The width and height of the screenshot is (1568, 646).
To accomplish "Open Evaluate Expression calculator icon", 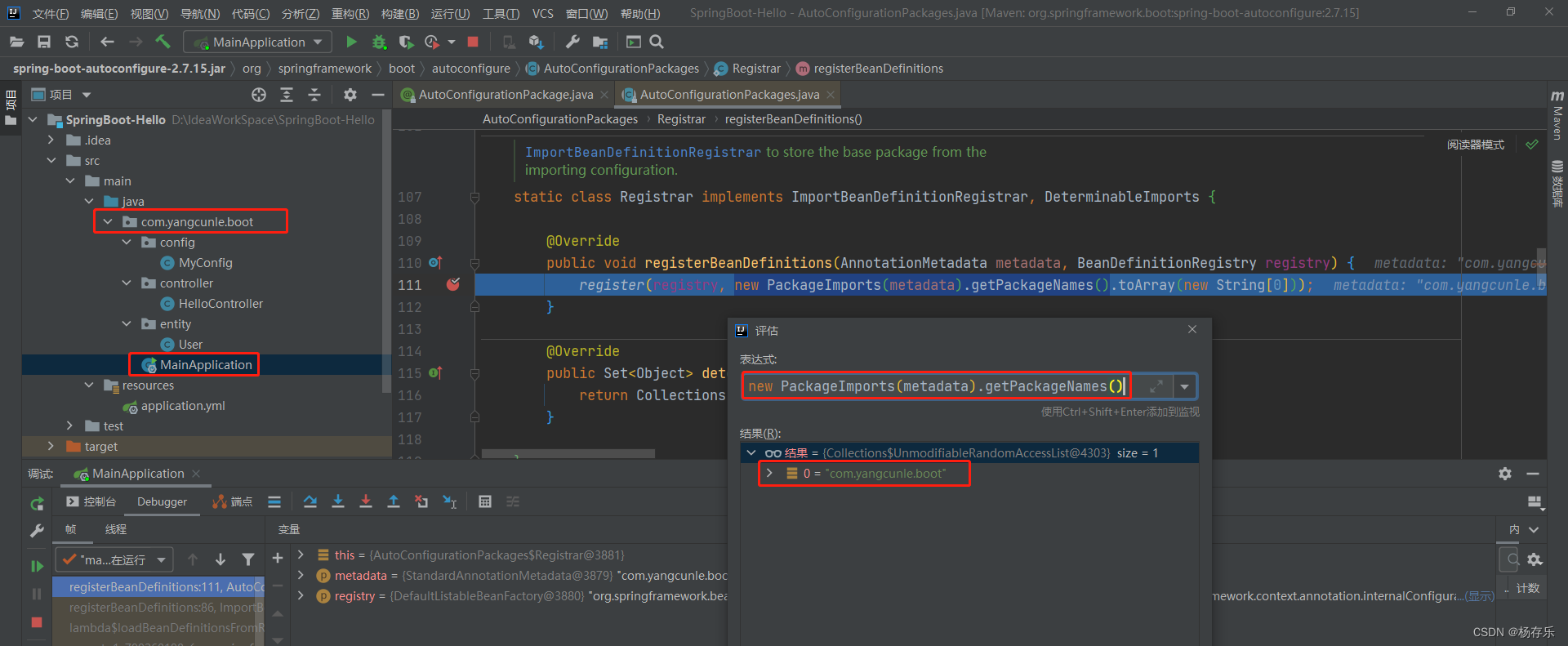I will click(x=485, y=501).
